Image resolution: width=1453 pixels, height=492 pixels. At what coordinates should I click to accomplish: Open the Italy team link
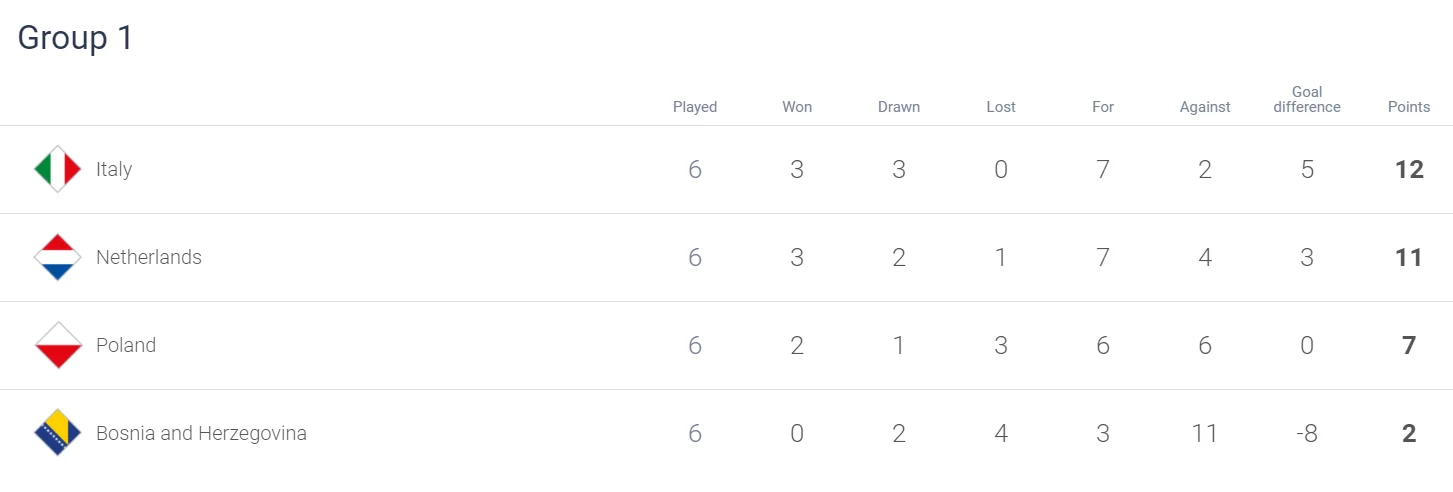coord(114,169)
